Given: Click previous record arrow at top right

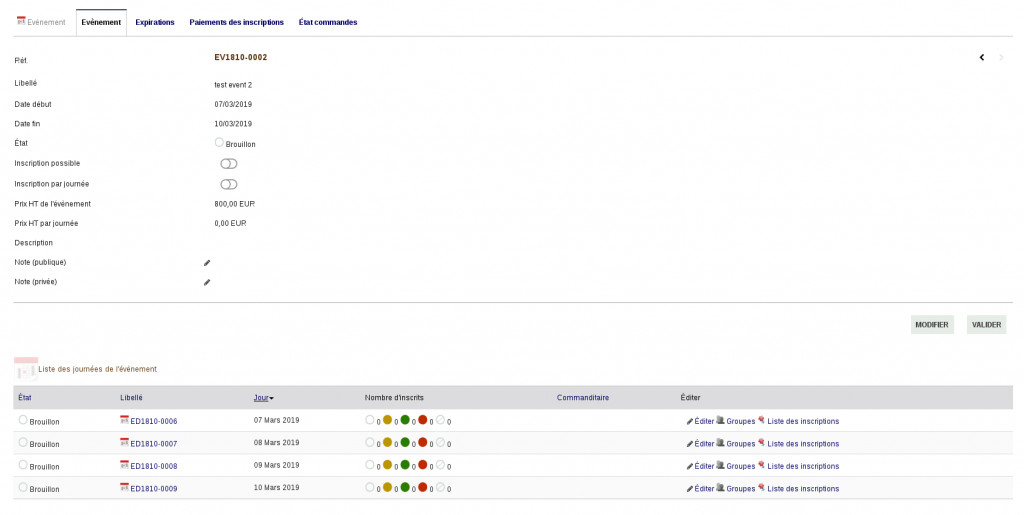Looking at the screenshot, I should pos(982,57).
